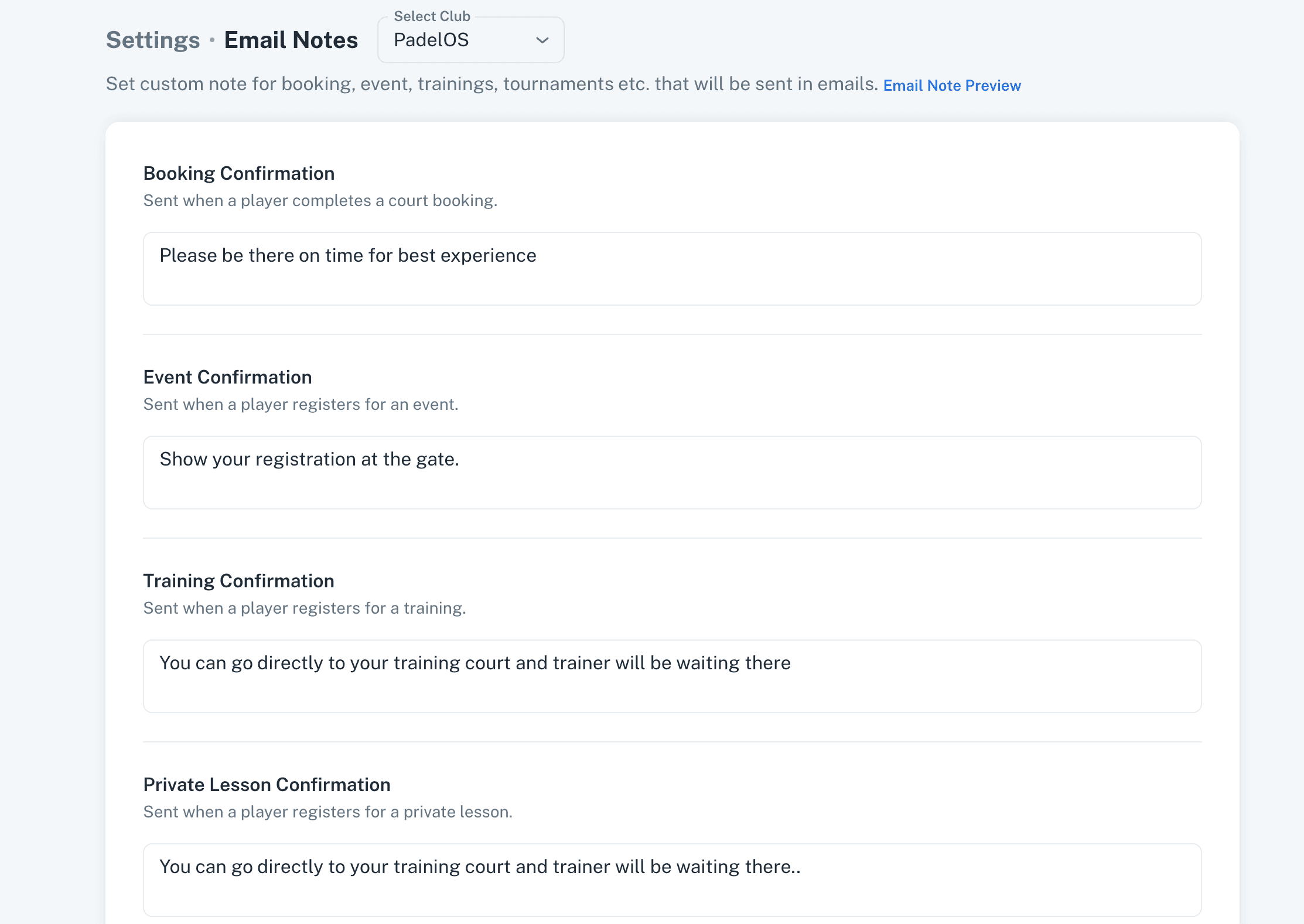Click the Booking Confirmation heading

tap(239, 173)
